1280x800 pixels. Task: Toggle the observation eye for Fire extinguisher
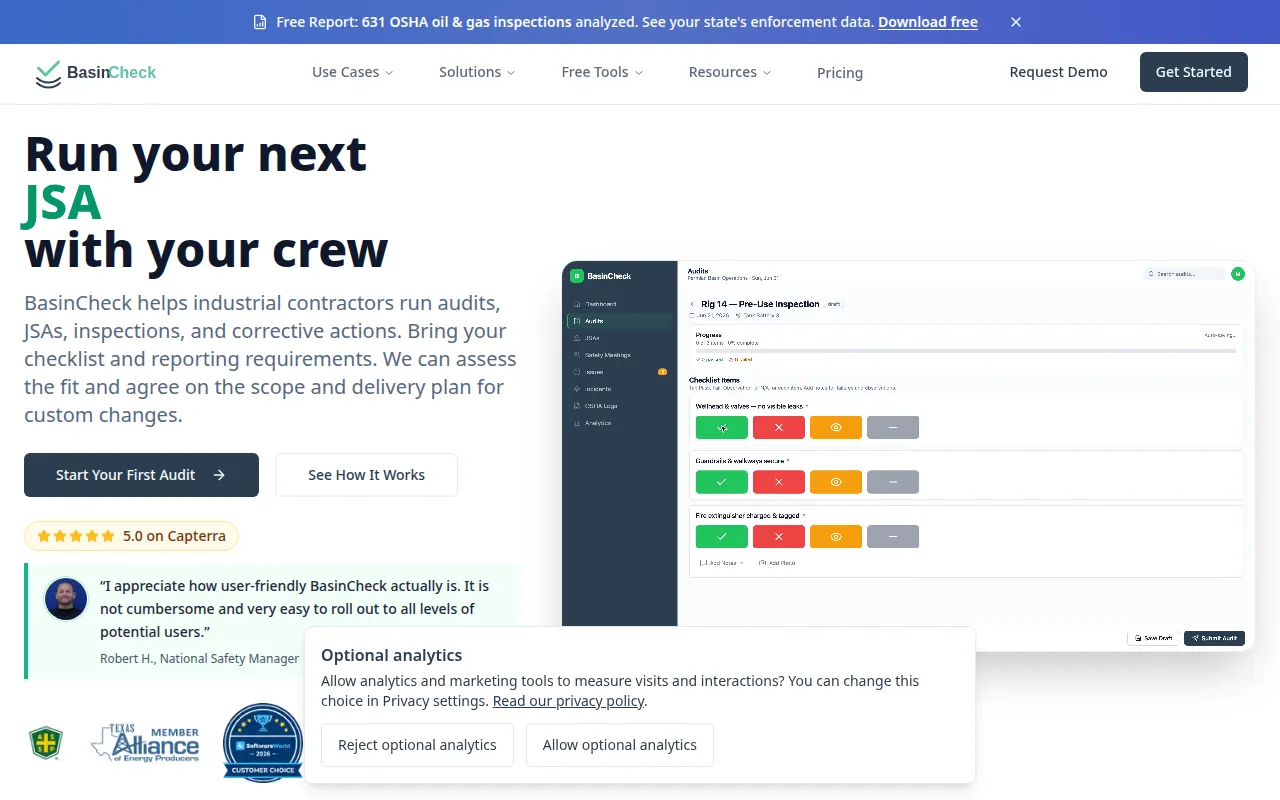(x=836, y=537)
